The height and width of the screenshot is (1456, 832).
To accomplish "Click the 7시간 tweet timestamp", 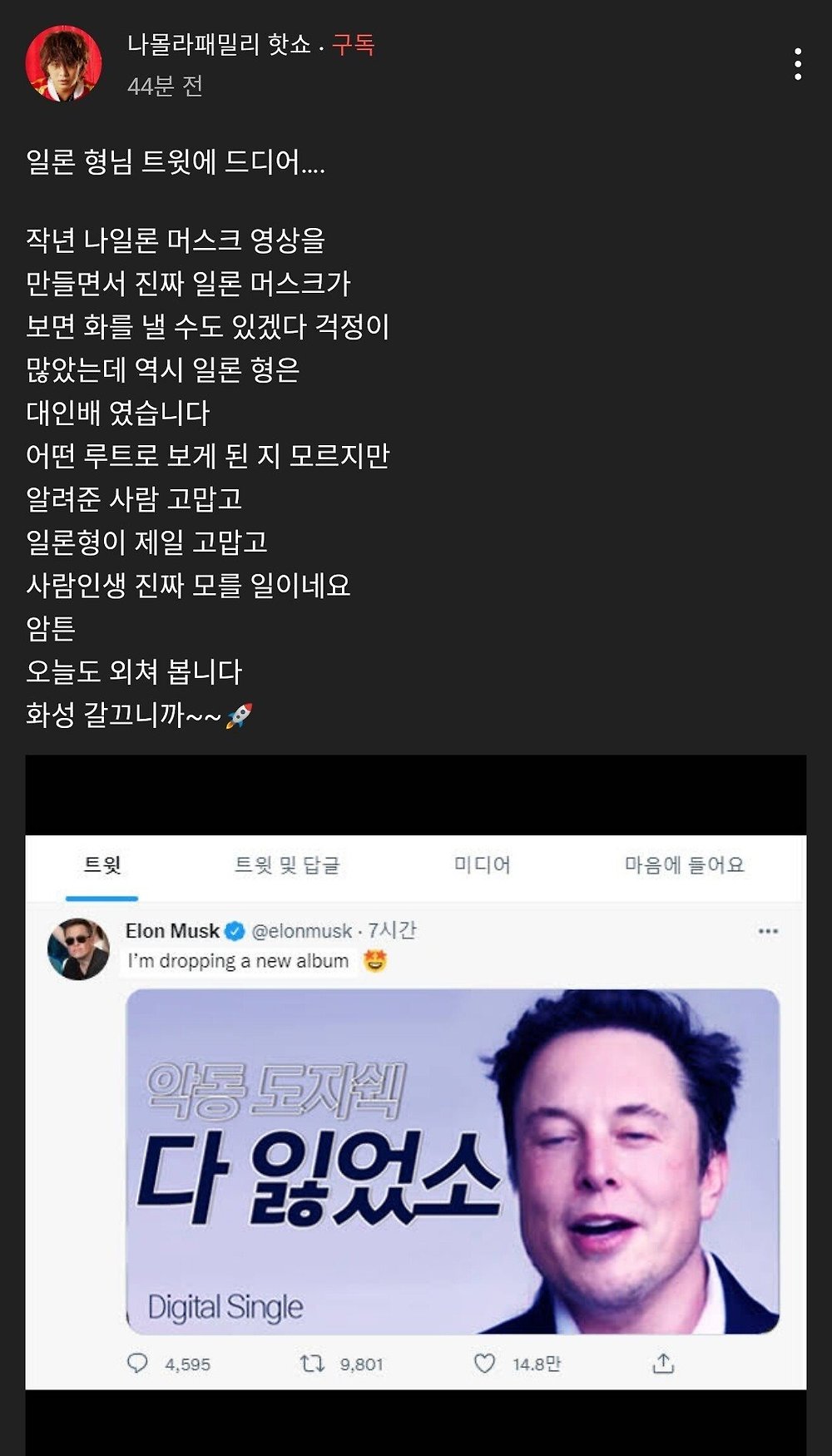I will [392, 930].
